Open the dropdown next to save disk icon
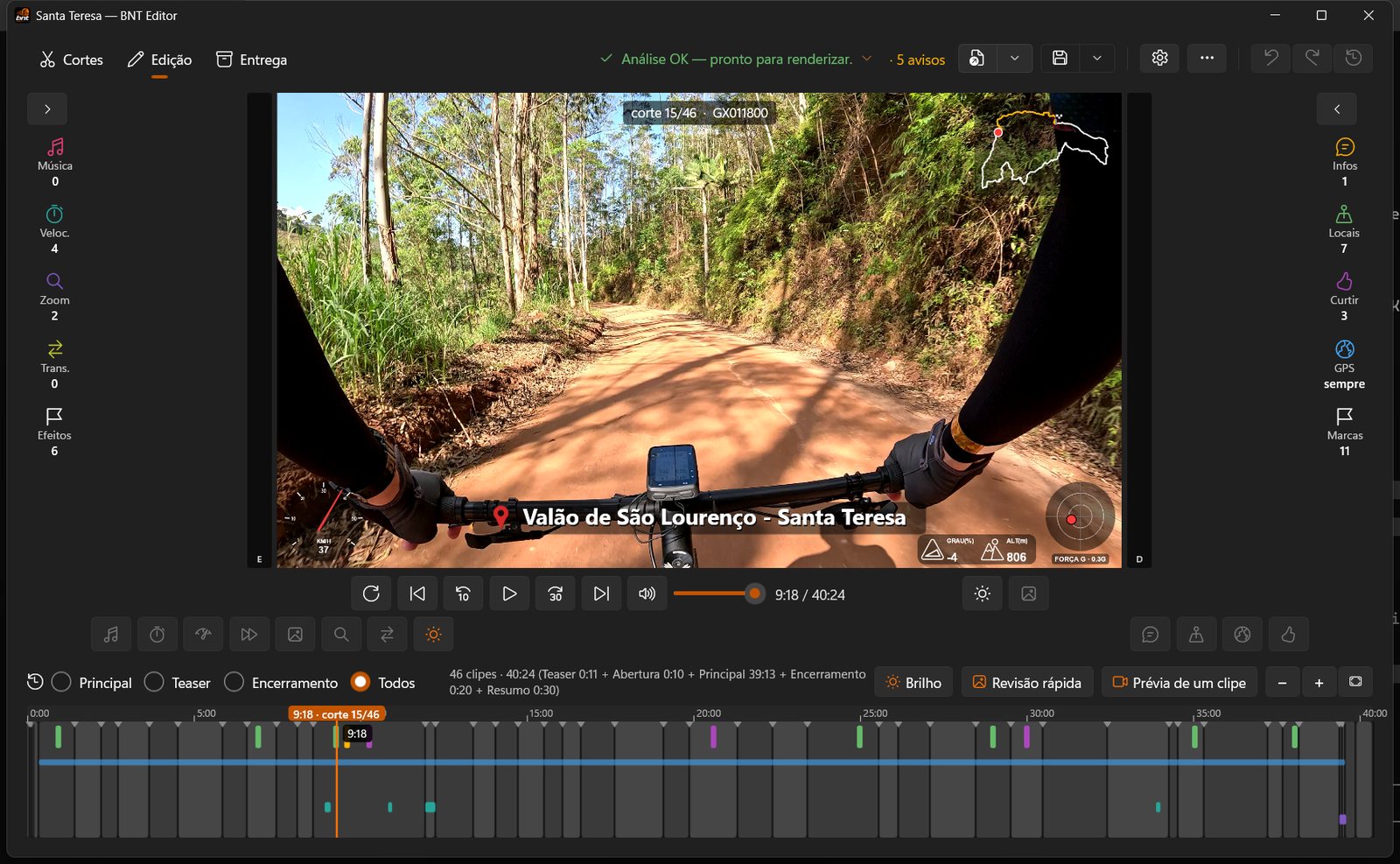The height and width of the screenshot is (864, 1400). (1097, 58)
